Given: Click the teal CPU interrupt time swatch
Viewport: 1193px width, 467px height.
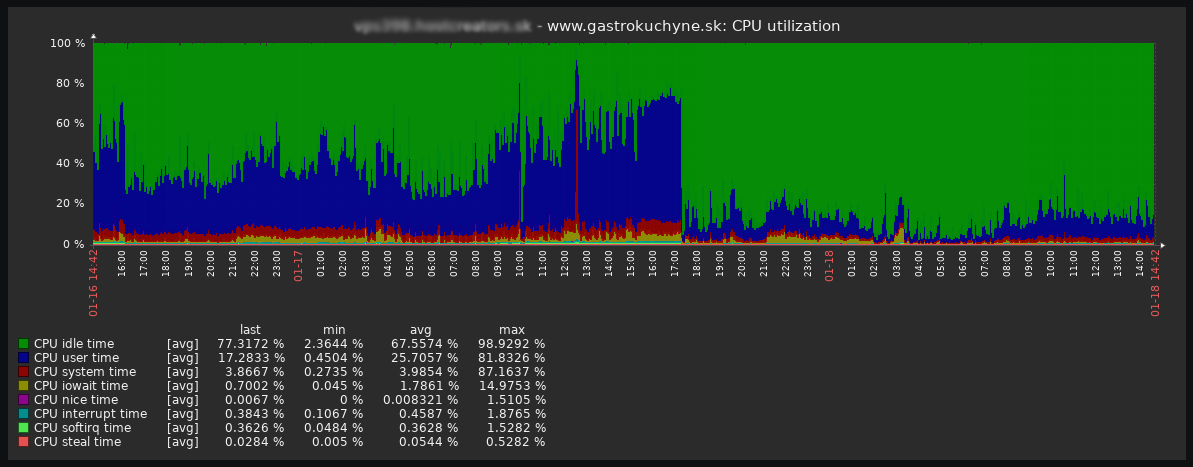Looking at the screenshot, I should point(23,414).
